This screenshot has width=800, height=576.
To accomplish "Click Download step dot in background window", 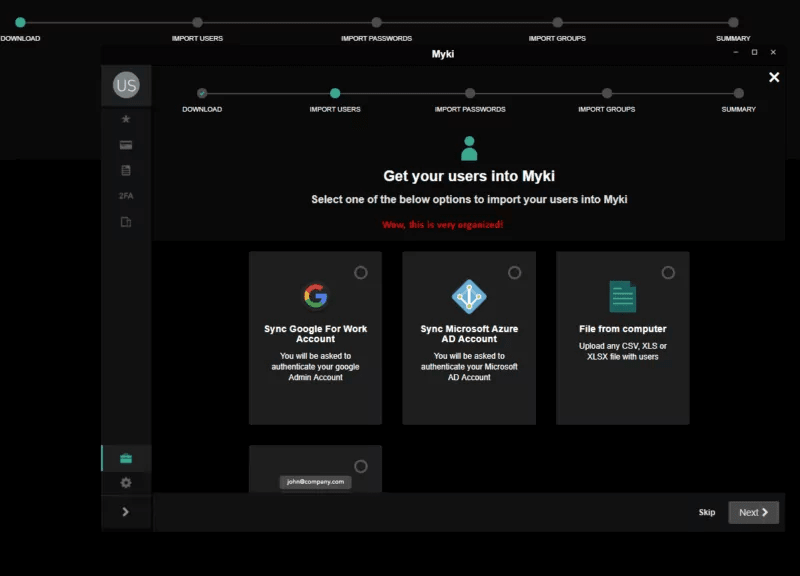I will pos(20,22).
